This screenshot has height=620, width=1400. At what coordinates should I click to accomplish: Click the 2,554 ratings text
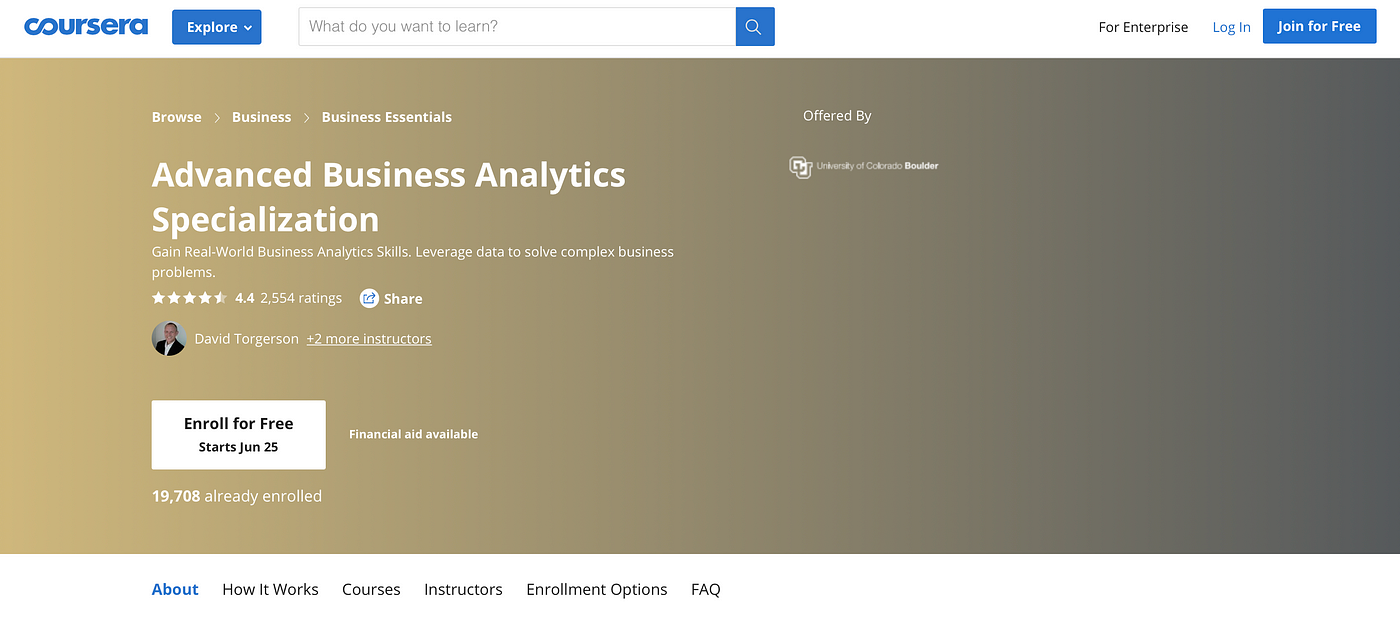(301, 298)
